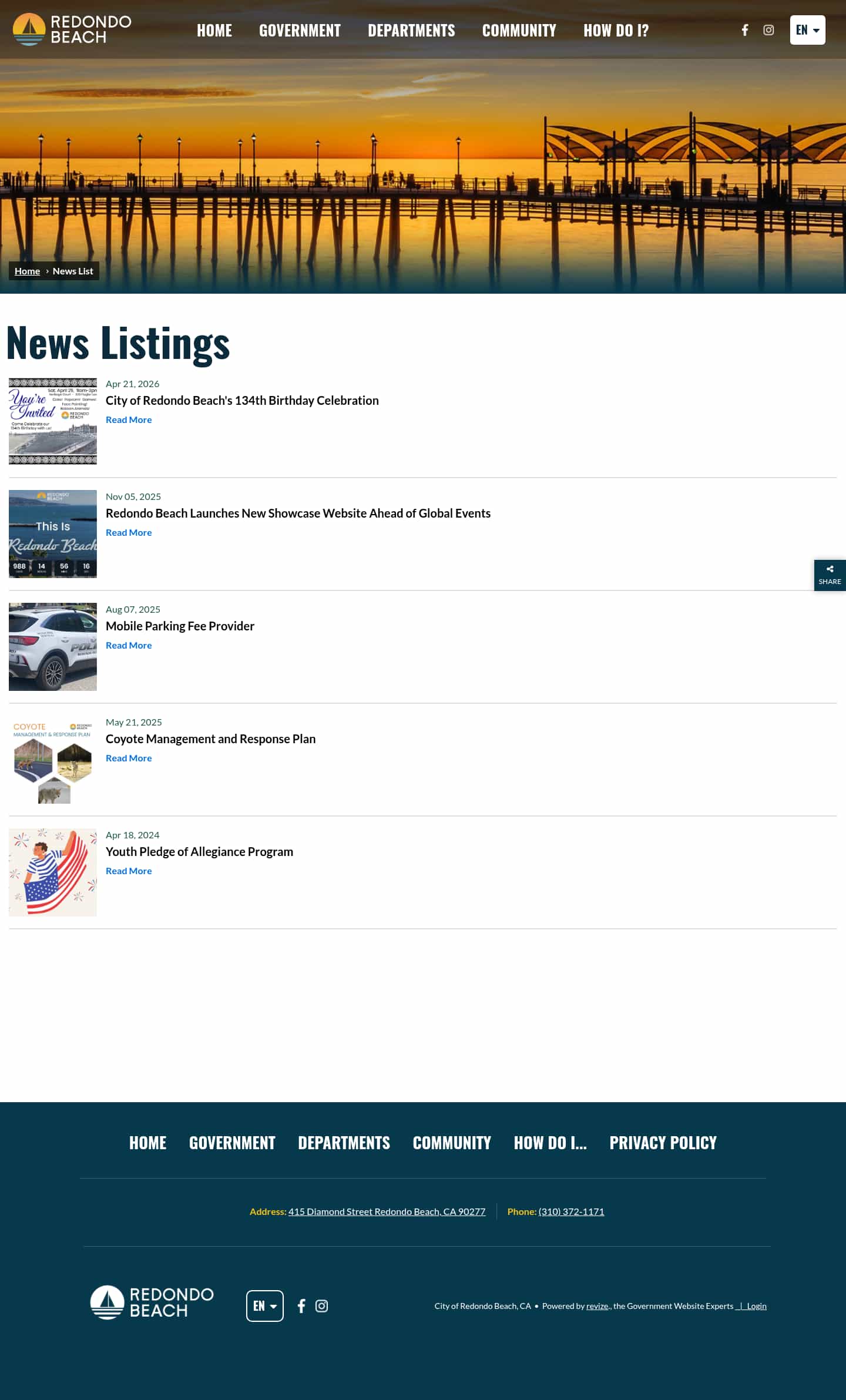Open Privacy Policy in footer menu

(x=663, y=1143)
